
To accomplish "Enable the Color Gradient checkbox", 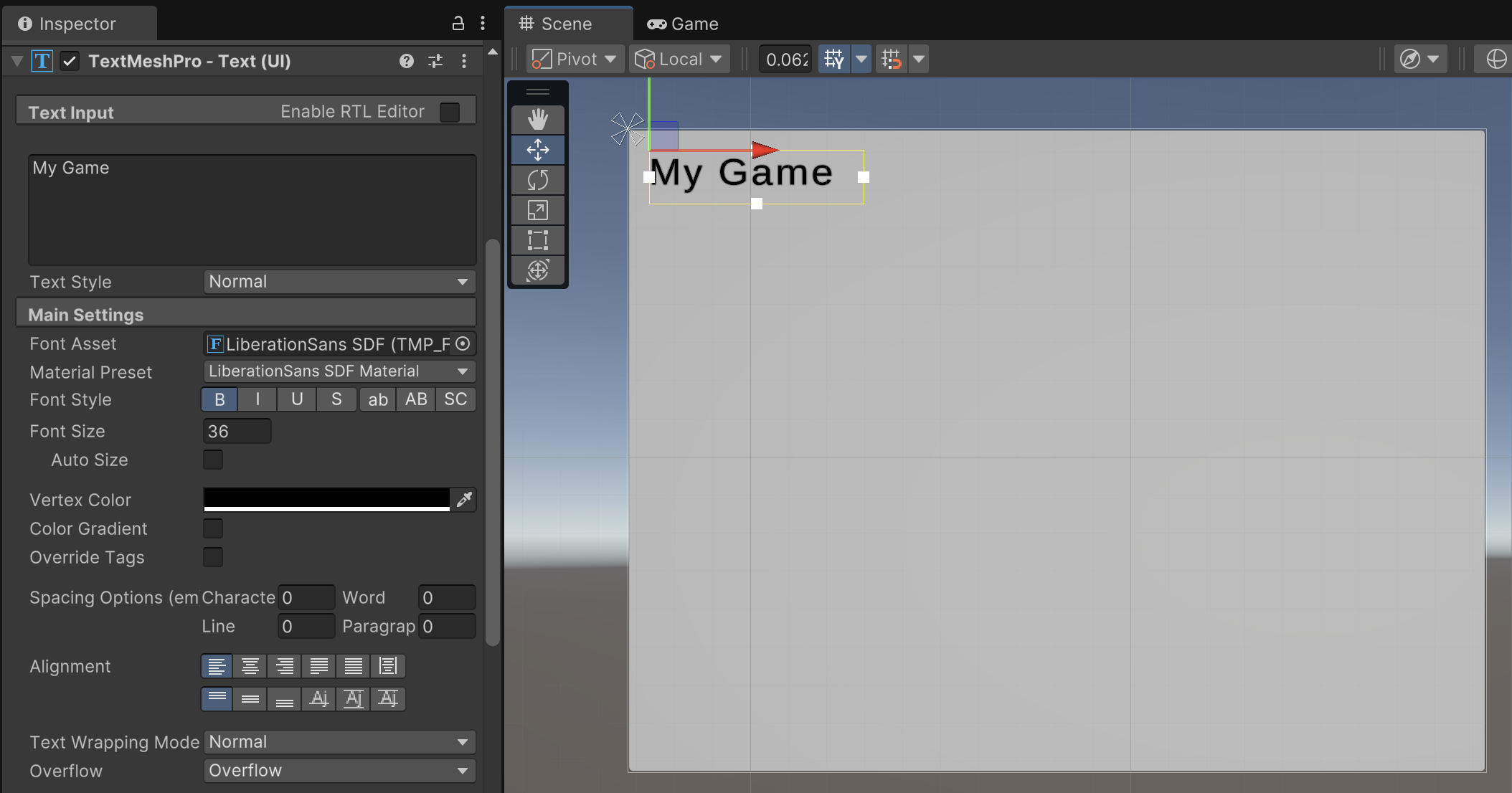I will point(213,528).
